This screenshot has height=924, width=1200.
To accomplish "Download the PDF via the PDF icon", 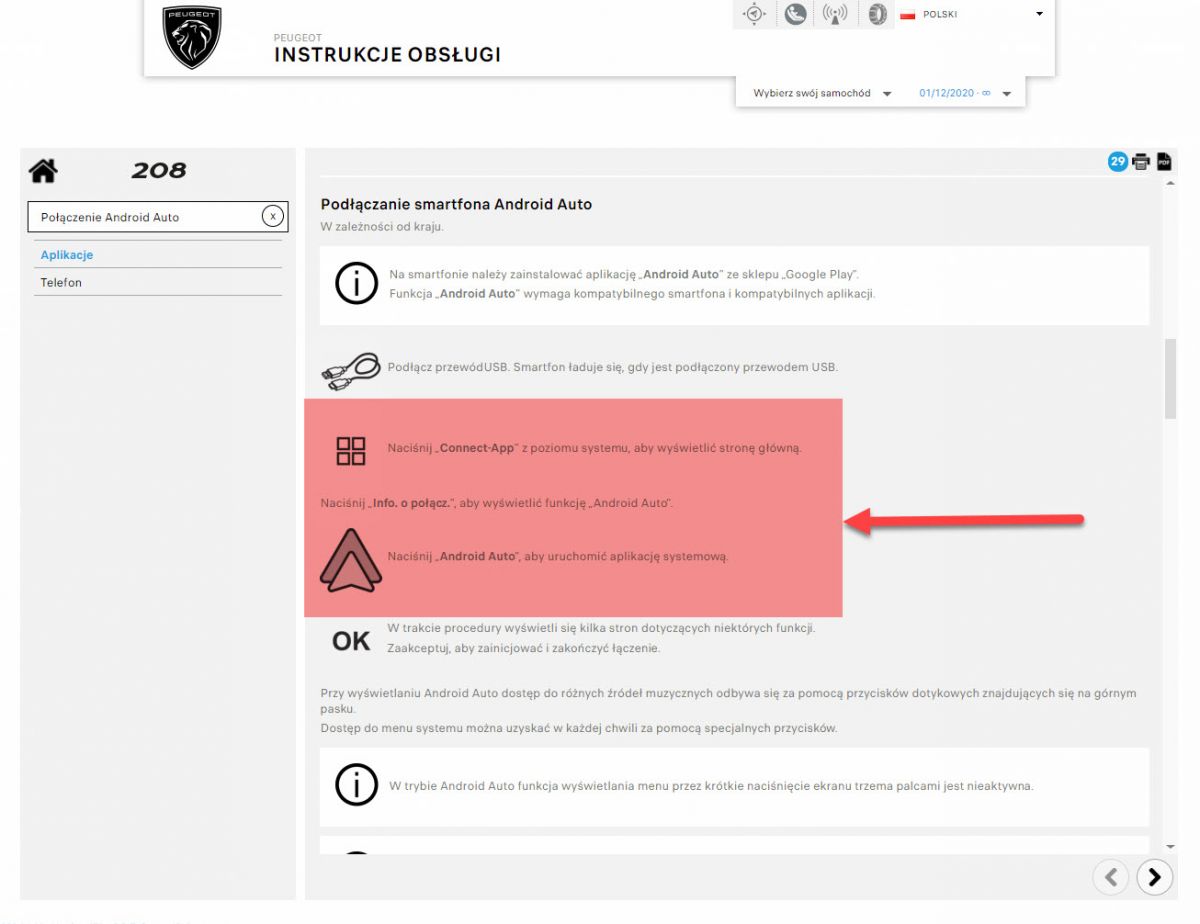I will pyautogui.click(x=1164, y=161).
